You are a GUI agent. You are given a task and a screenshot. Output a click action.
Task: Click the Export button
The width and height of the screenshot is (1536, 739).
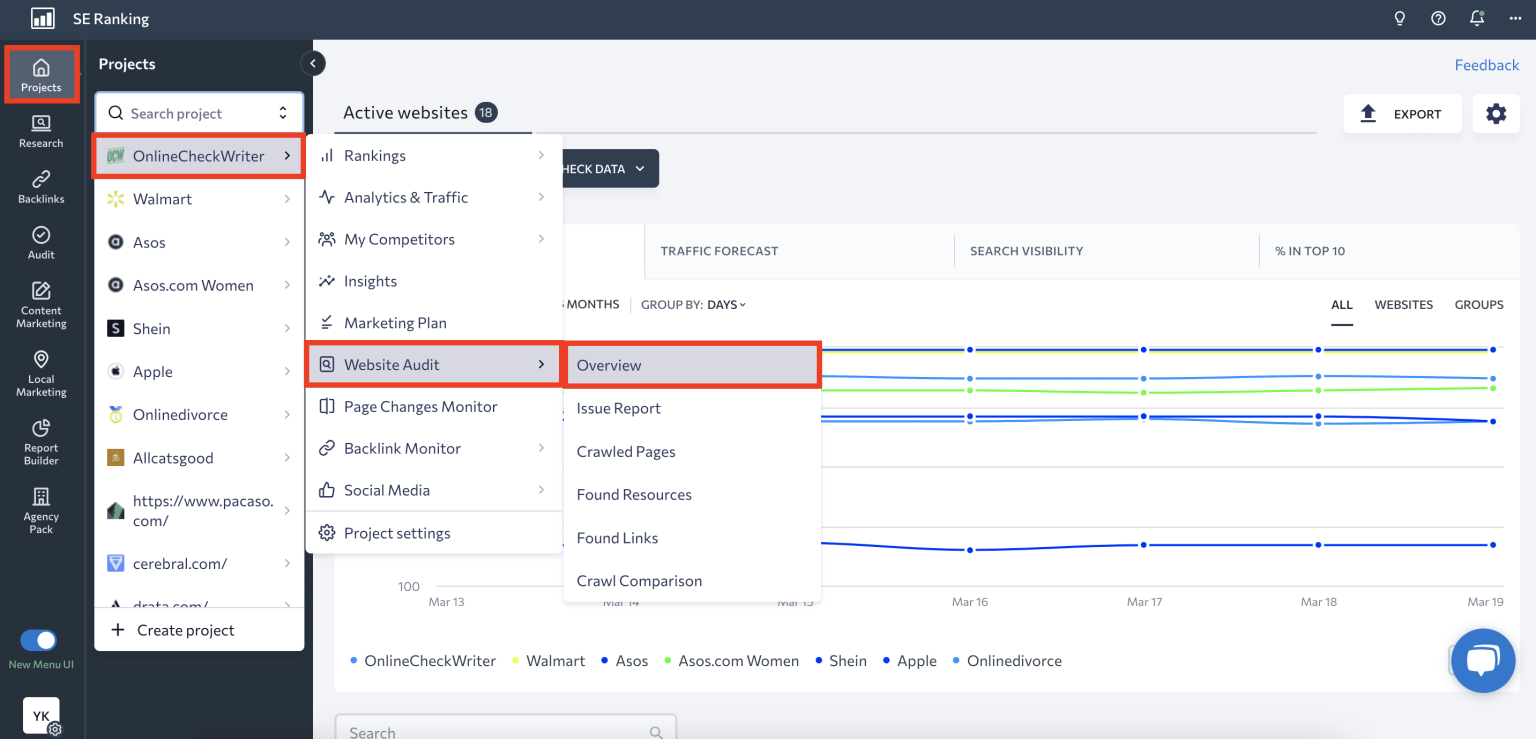pos(1402,114)
